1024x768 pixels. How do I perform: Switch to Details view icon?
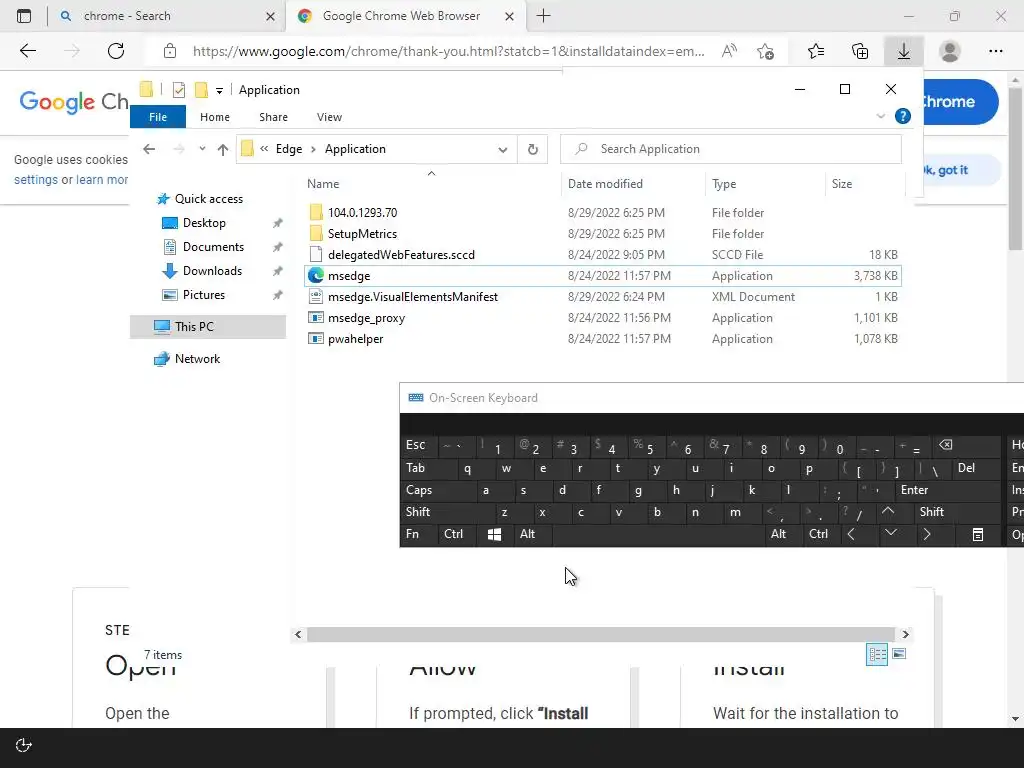(x=876, y=654)
